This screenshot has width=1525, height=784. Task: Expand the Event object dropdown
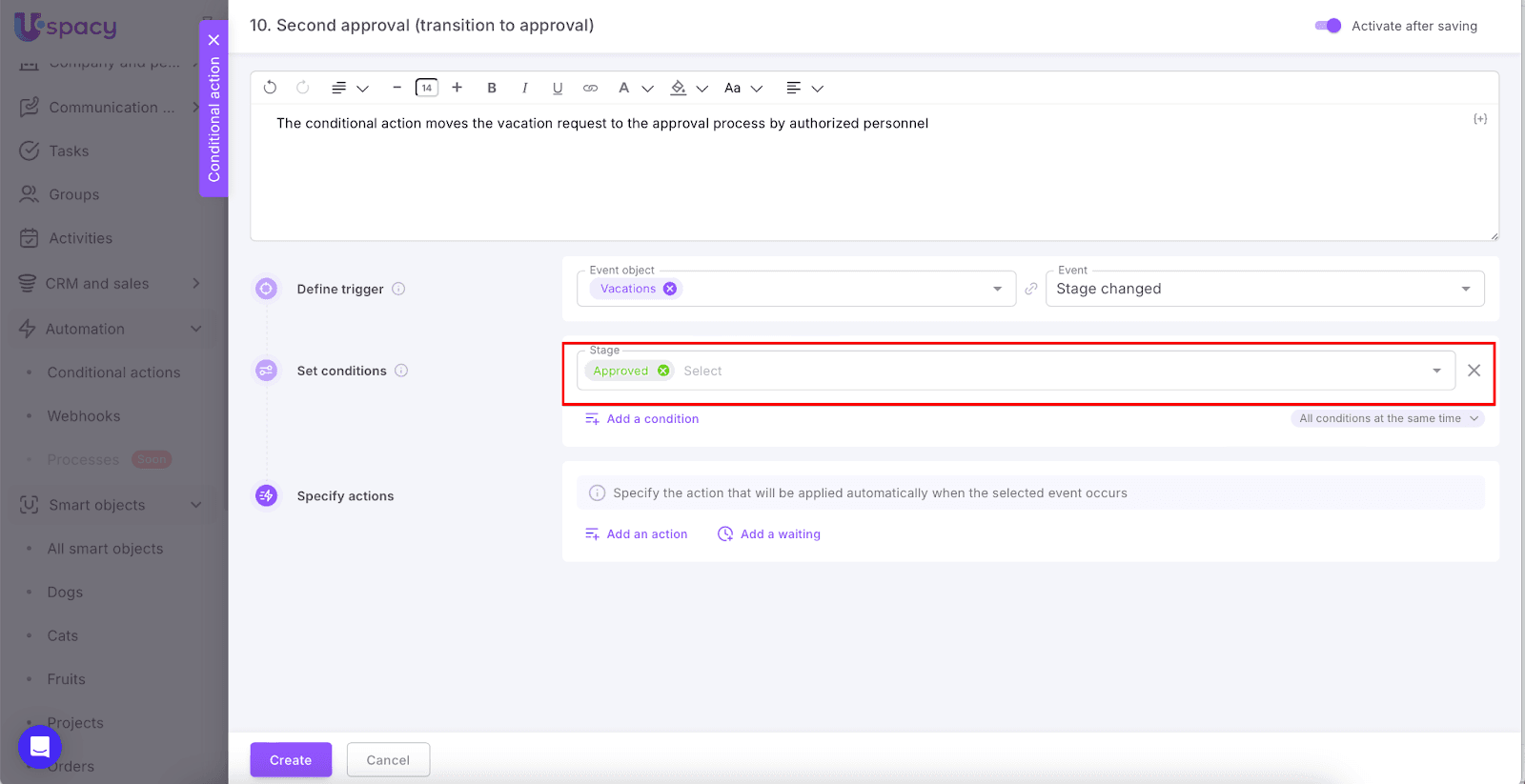point(997,289)
